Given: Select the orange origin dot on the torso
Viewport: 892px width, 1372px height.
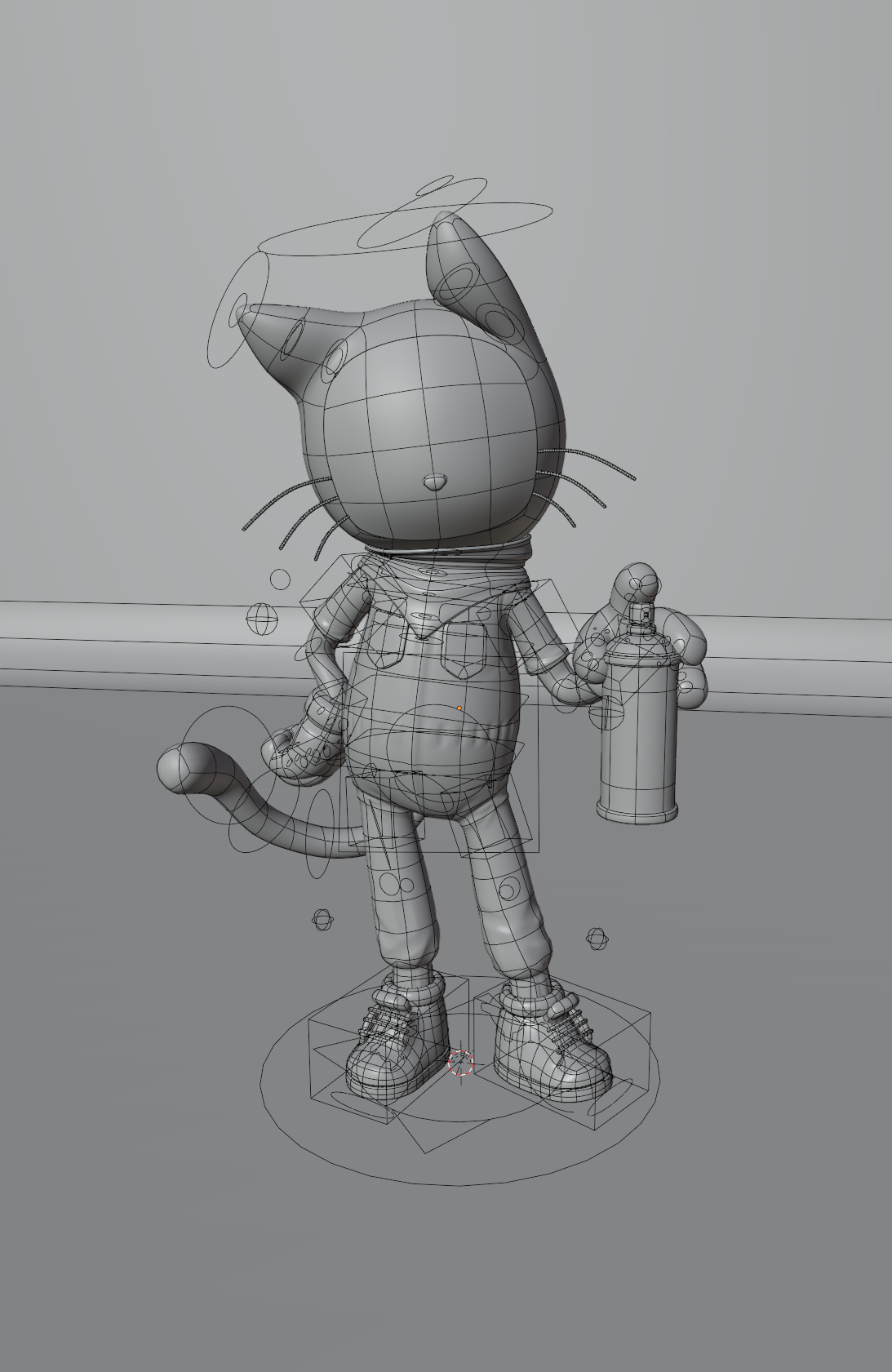Looking at the screenshot, I should tap(460, 708).
